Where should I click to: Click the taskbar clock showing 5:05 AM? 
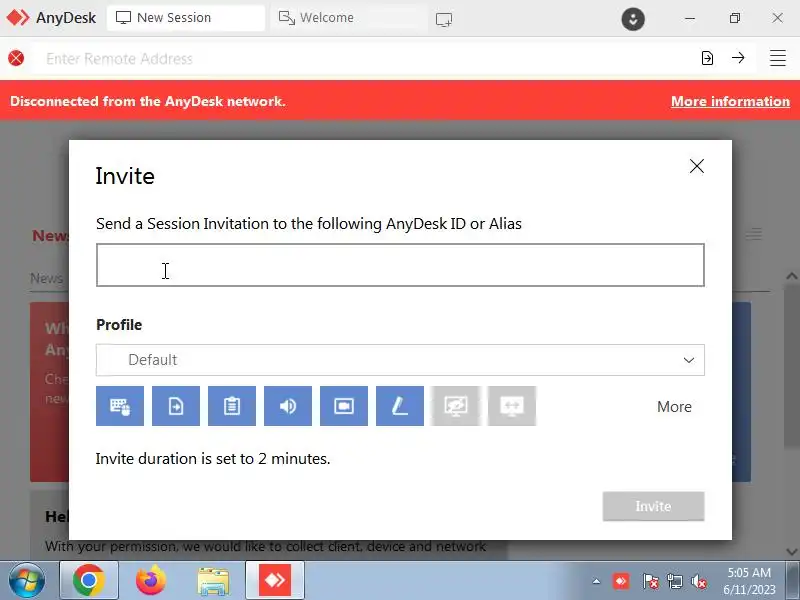tap(749, 581)
